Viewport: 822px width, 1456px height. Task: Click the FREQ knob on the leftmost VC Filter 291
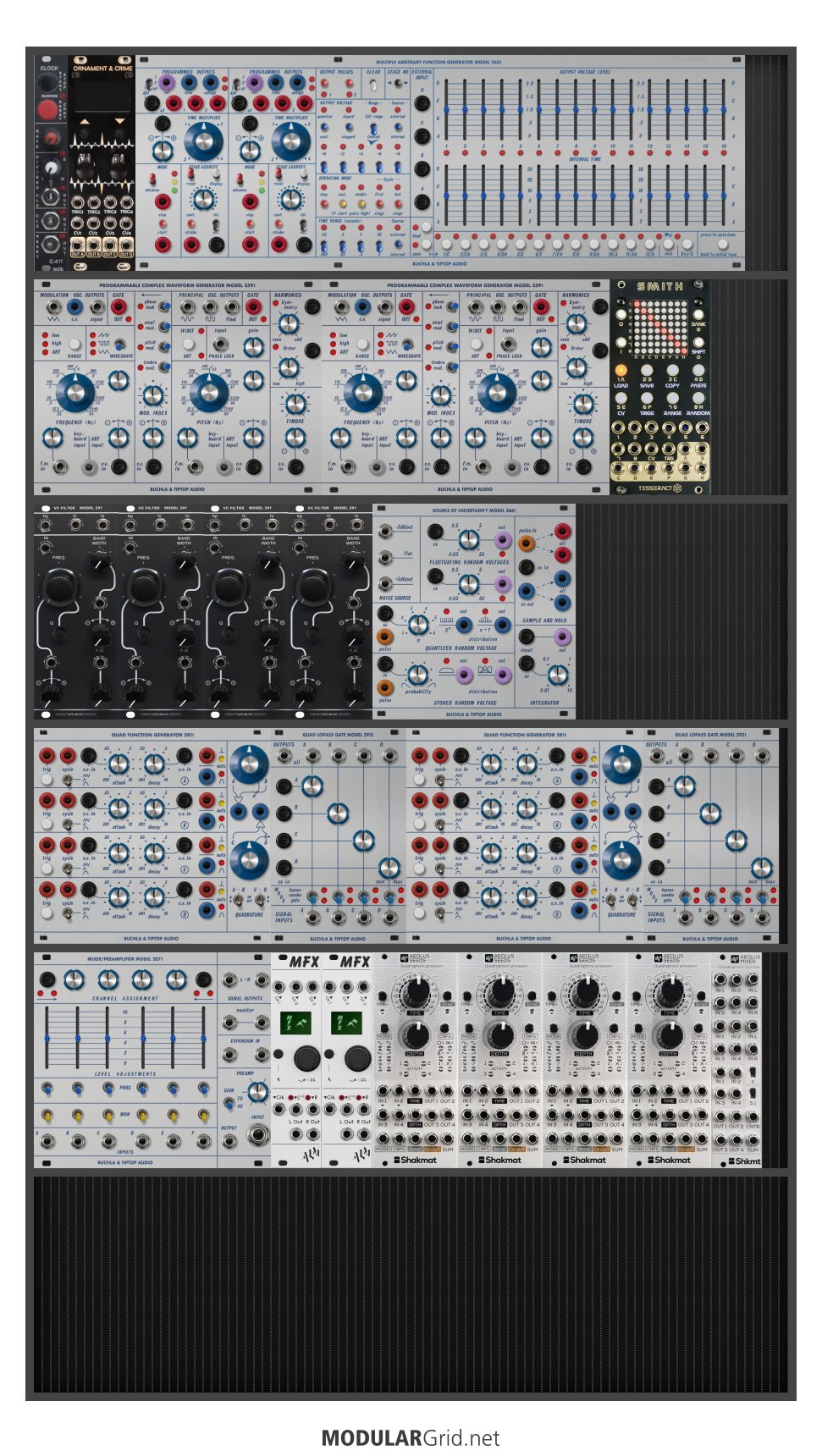click(x=58, y=585)
